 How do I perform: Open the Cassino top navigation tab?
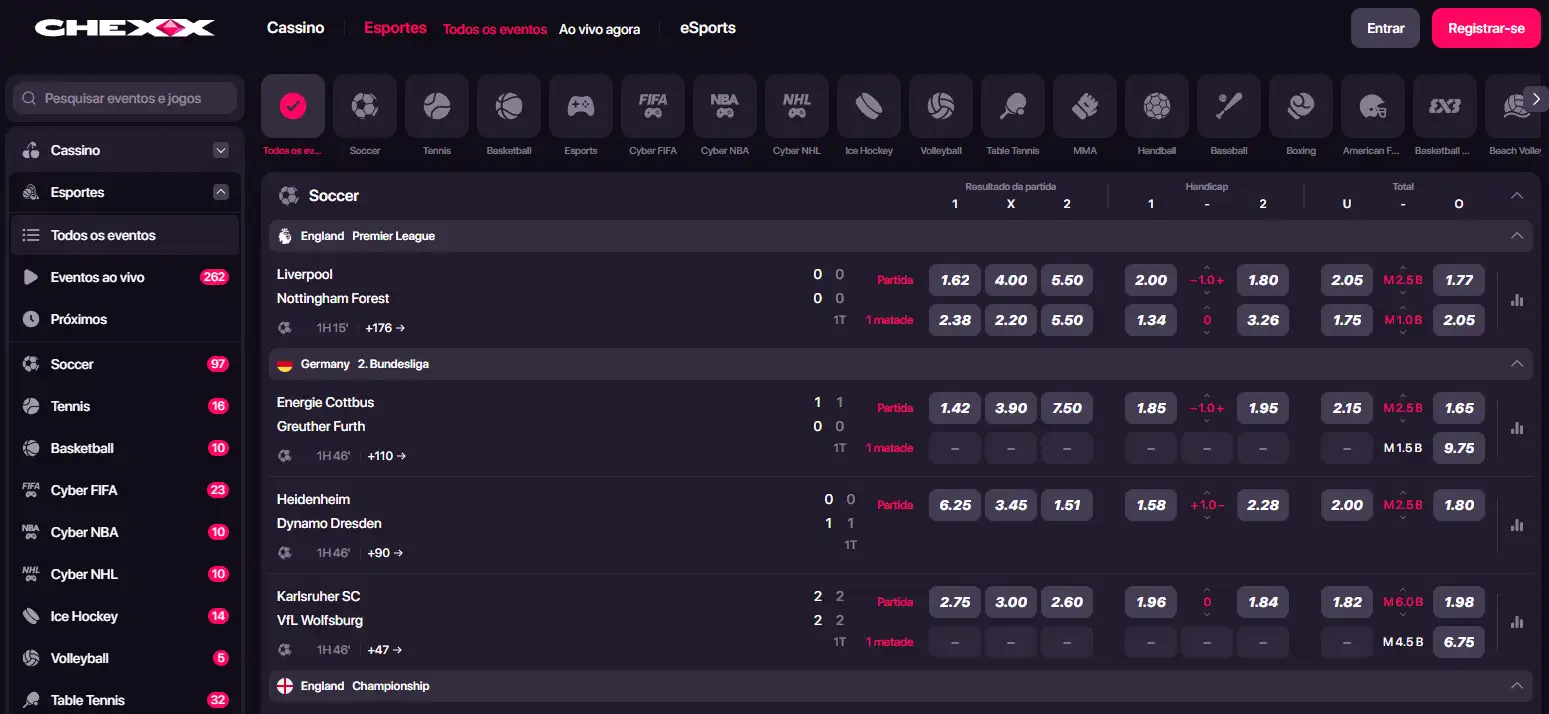tap(295, 28)
